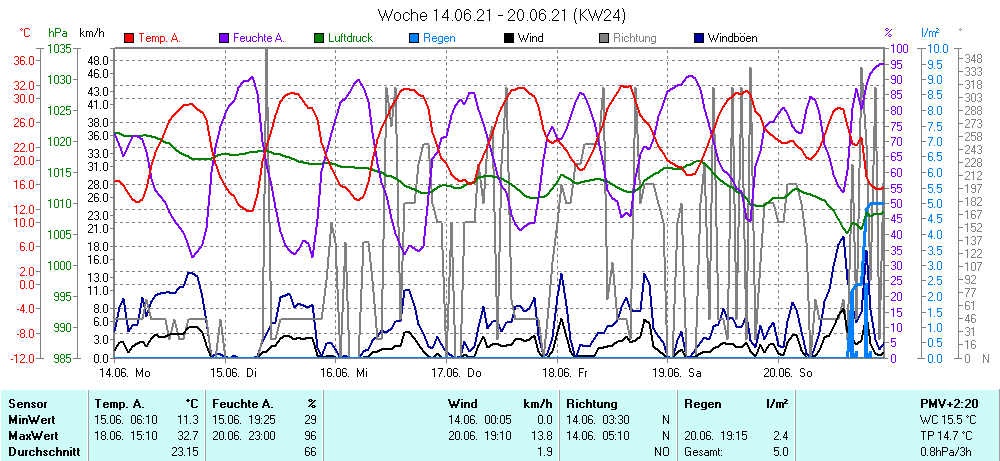
Task: Click the MaxWert row label
Action: [x=34, y=436]
